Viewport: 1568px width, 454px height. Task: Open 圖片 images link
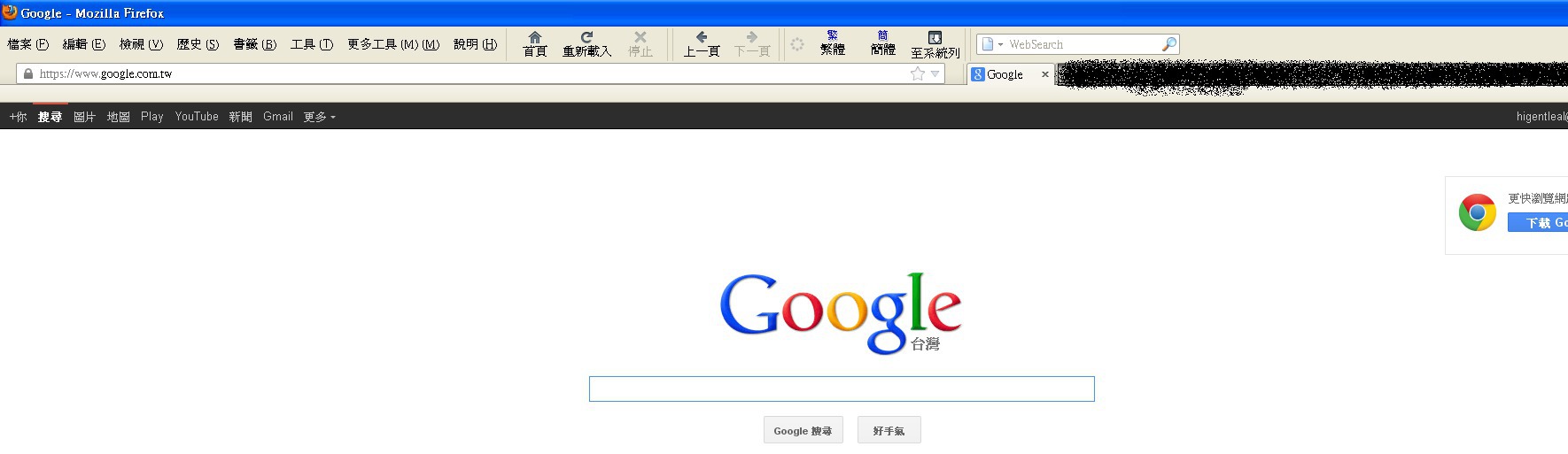point(84,117)
